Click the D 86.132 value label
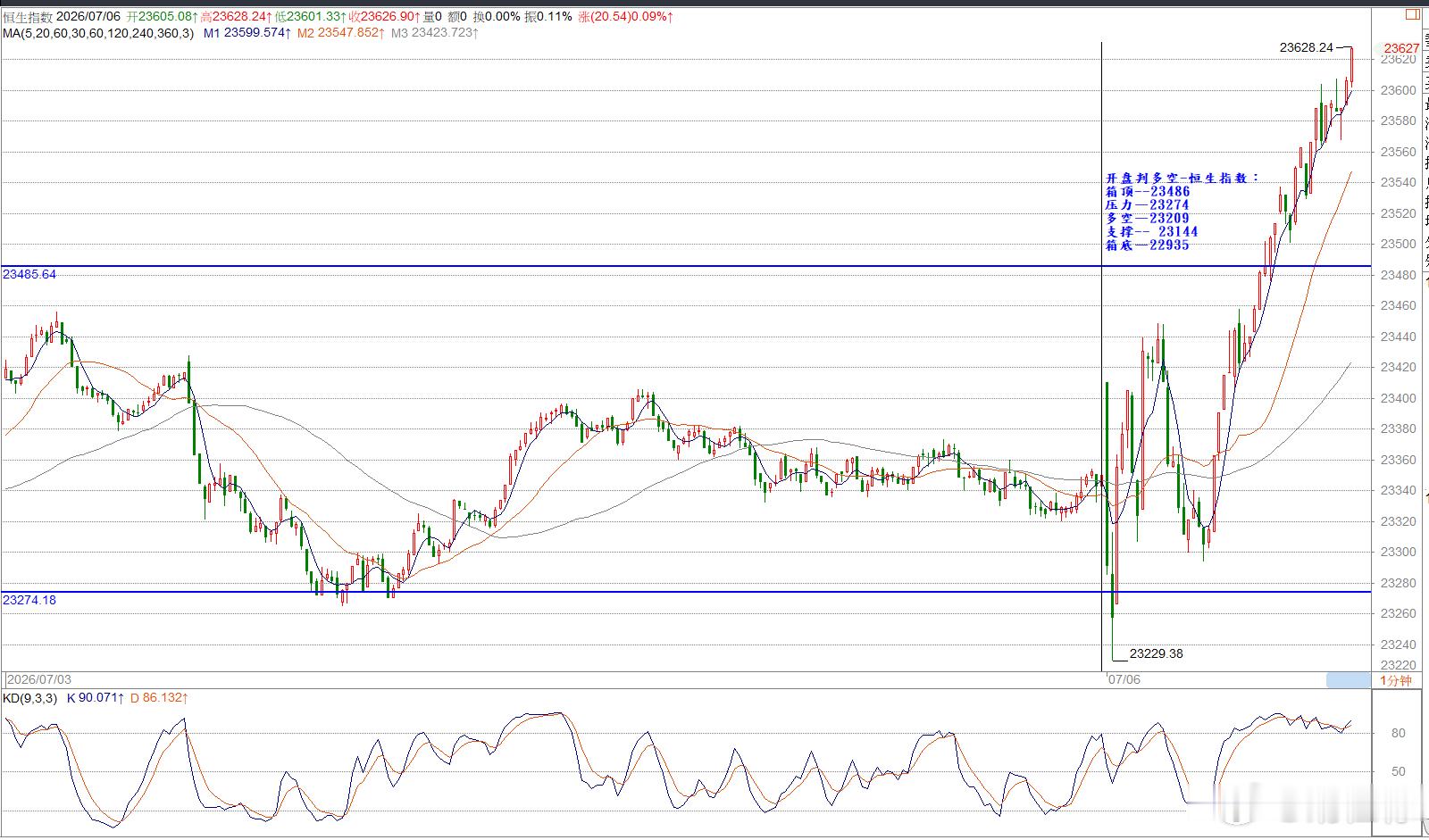1429x840 pixels. click(159, 698)
